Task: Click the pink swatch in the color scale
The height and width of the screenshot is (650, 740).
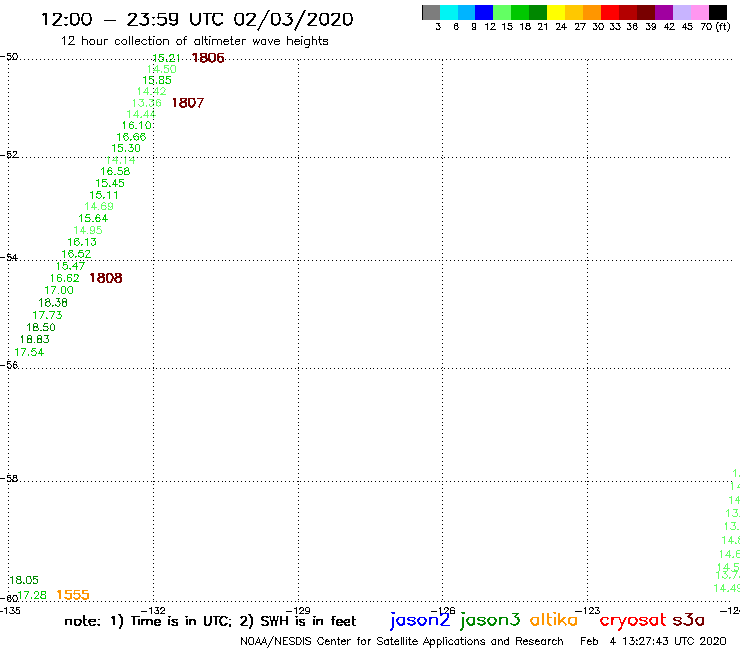Action: (x=700, y=13)
